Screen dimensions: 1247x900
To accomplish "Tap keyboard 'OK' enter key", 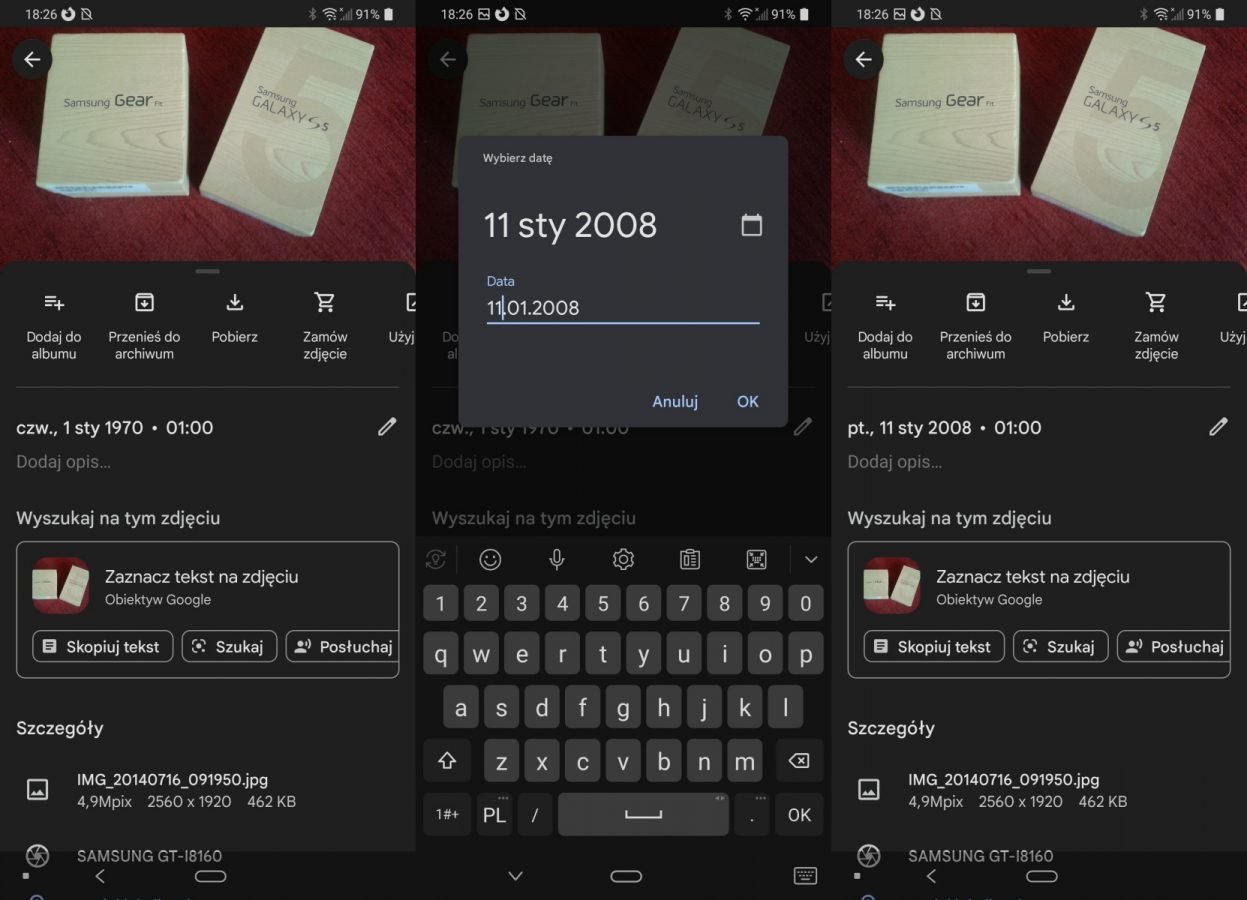I will pos(799,815).
